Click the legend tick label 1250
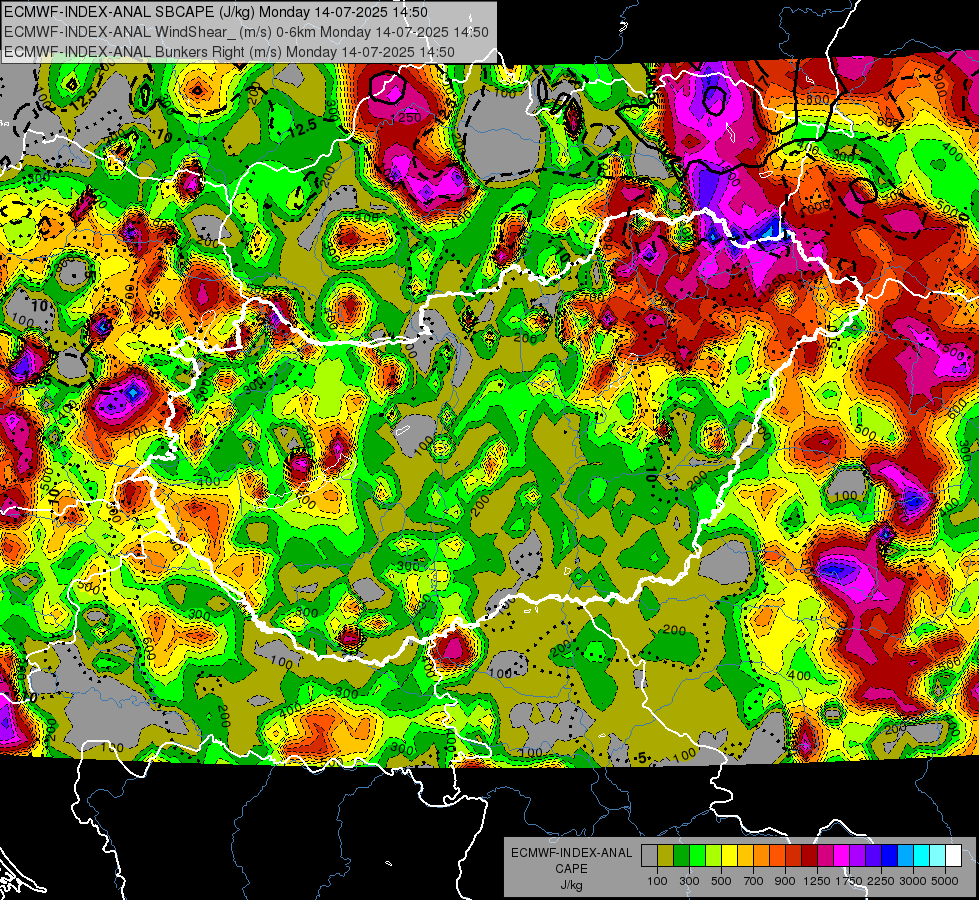979x900 pixels. pyautogui.click(x=817, y=881)
